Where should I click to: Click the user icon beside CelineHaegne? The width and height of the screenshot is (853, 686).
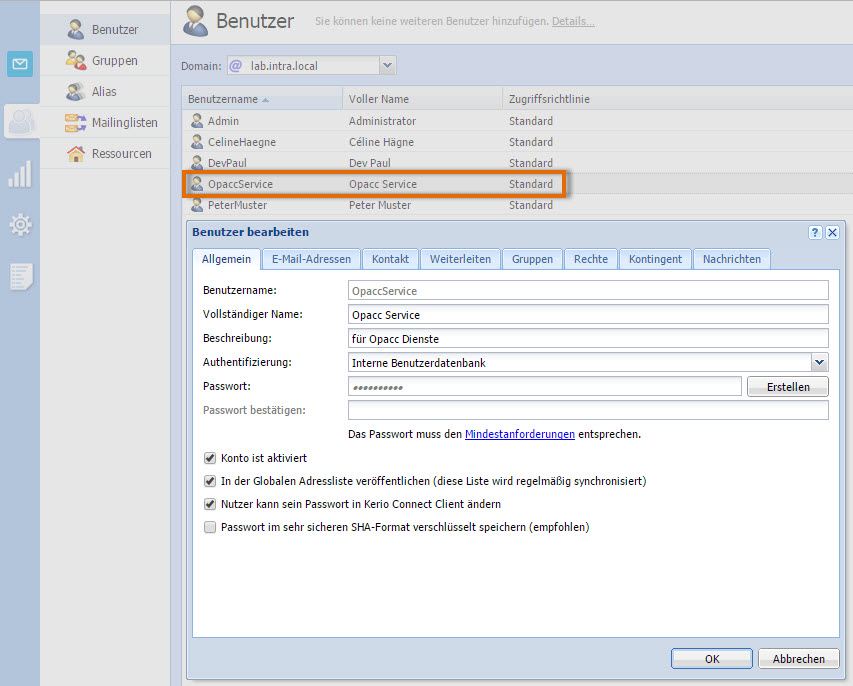click(x=197, y=142)
